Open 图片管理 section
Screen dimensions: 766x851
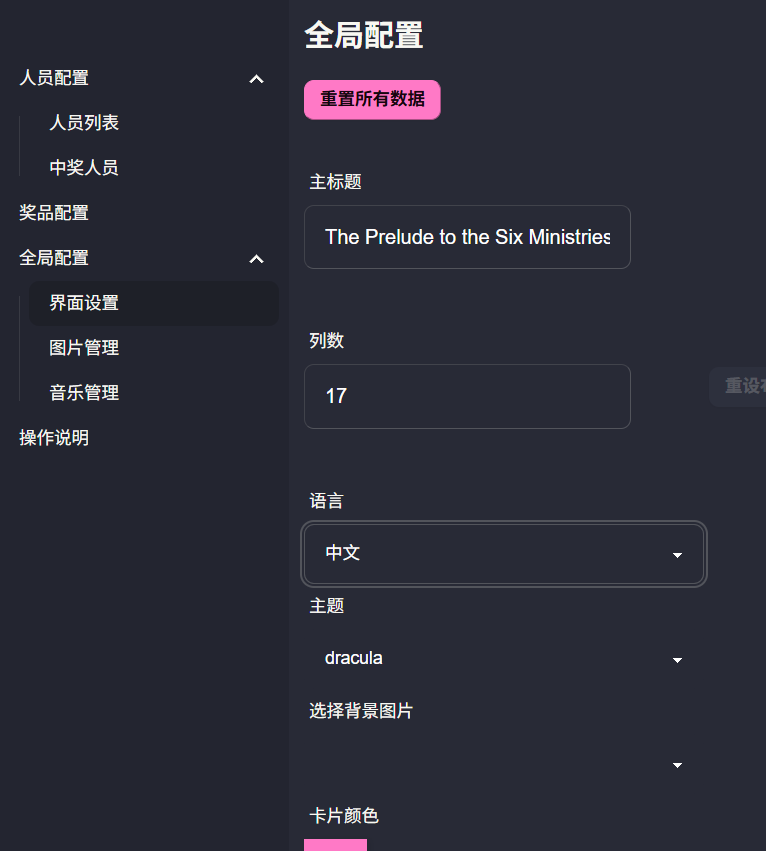coord(84,348)
